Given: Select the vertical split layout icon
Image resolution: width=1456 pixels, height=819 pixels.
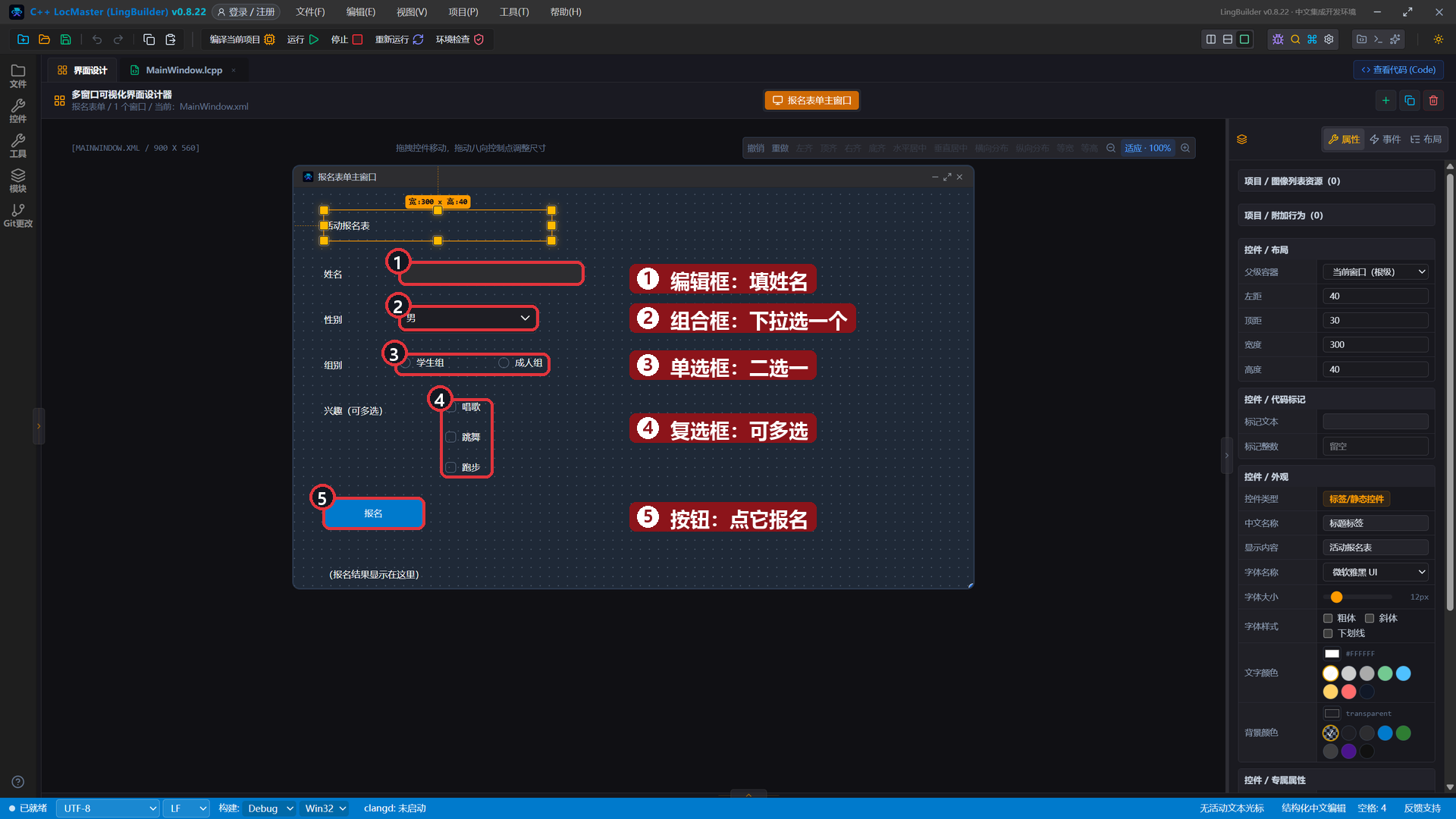Looking at the screenshot, I should pos(1211,39).
